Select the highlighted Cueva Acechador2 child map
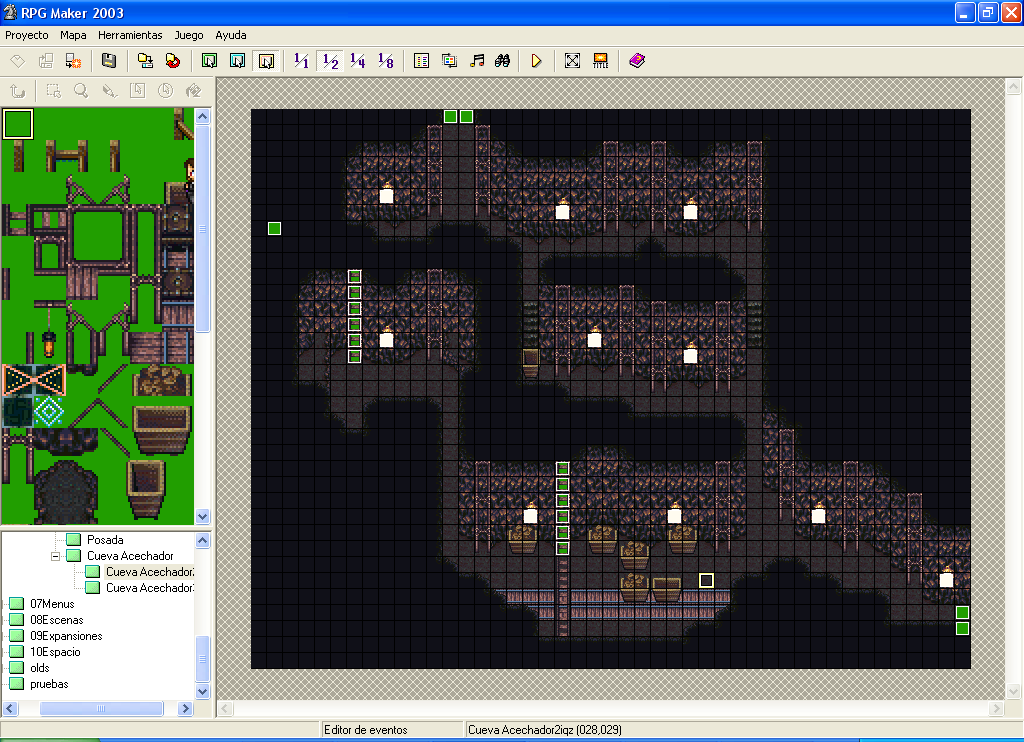1024x742 pixels. click(150, 572)
